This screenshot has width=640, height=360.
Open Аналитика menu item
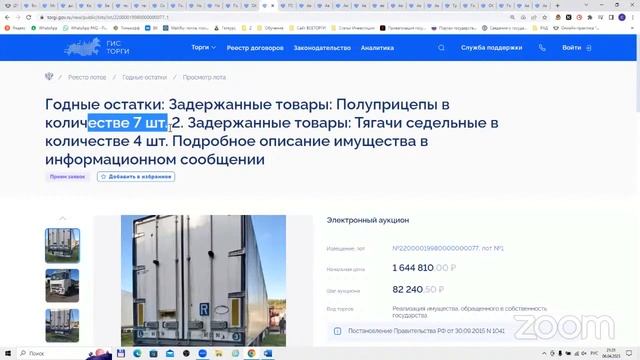[x=377, y=48]
